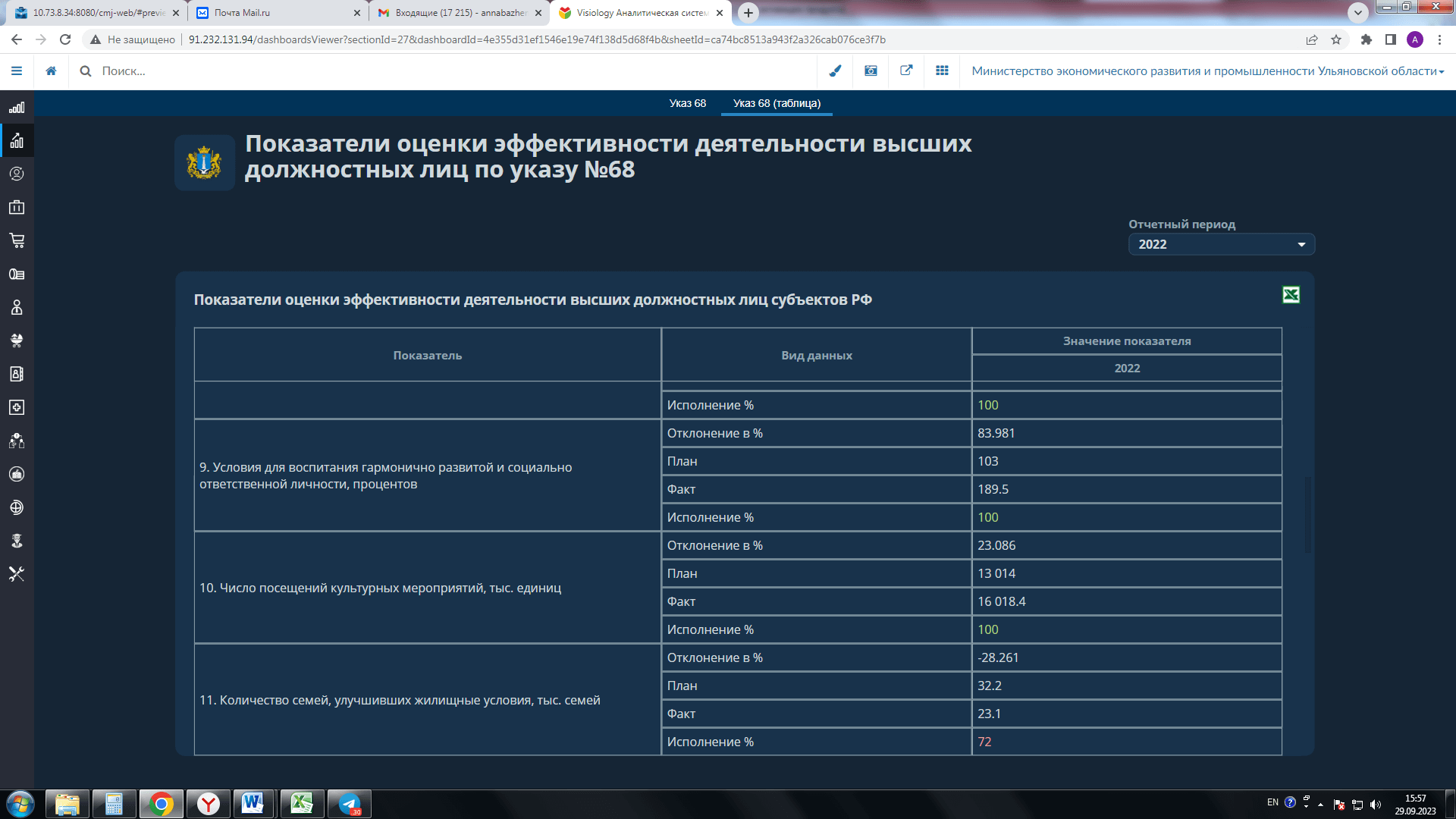This screenshot has height=819, width=1456.
Task: Select the shopping cart sidebar icon
Action: pos(17,240)
